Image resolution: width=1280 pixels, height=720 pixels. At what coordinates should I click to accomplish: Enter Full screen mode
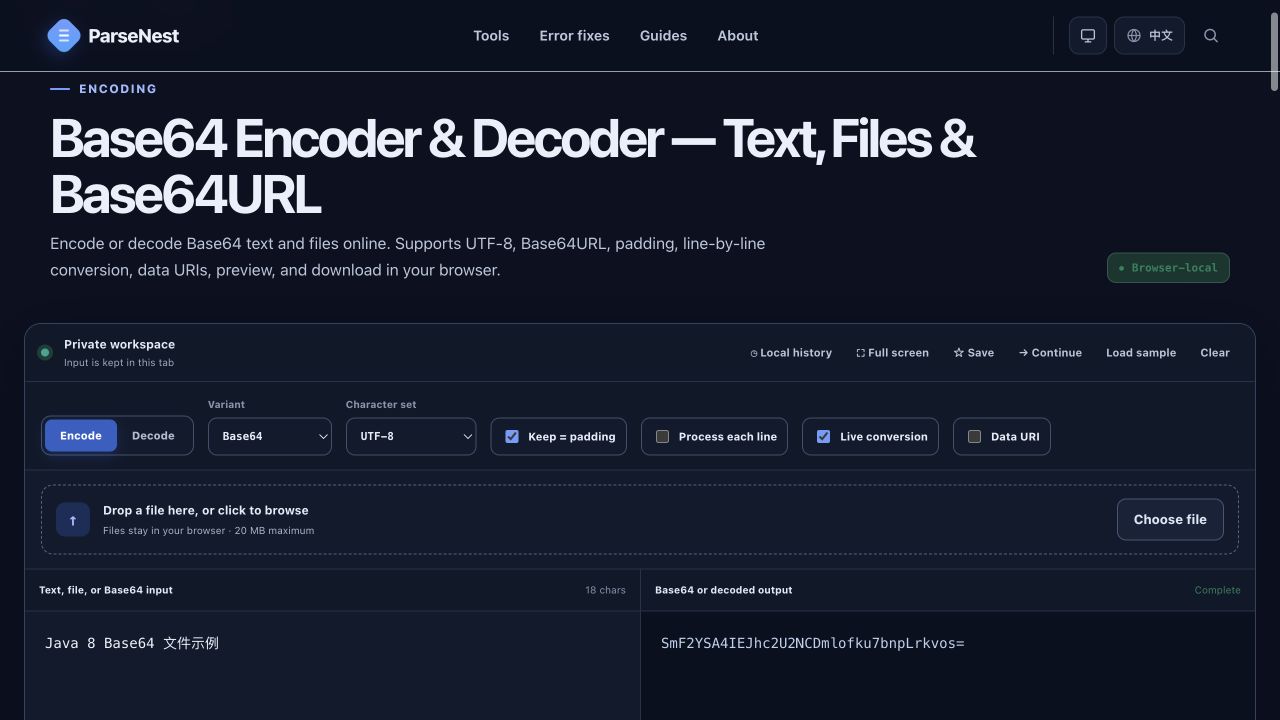[x=892, y=353]
